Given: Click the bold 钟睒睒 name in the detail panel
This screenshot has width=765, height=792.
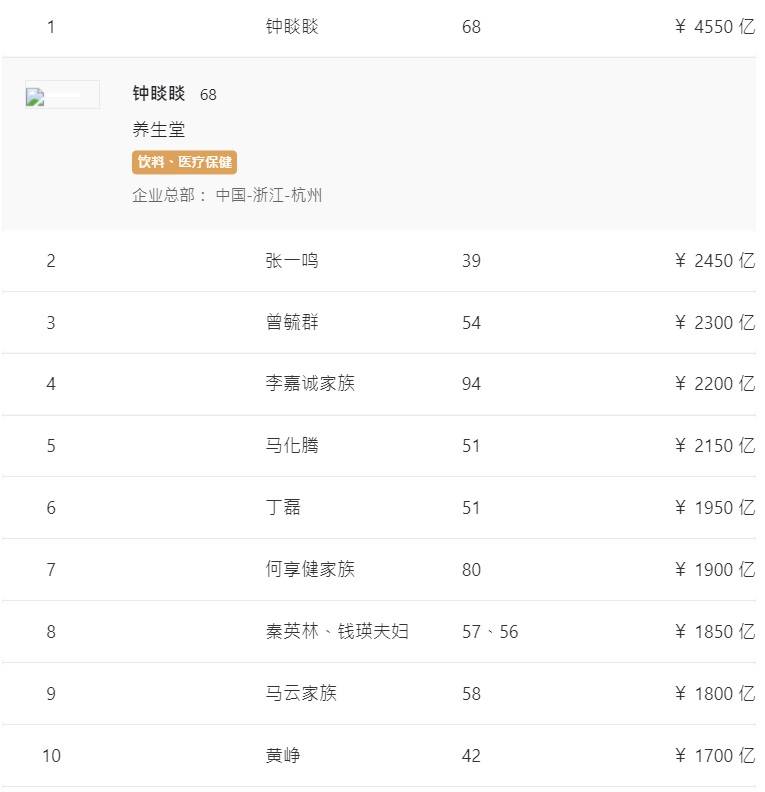Looking at the screenshot, I should pyautogui.click(x=159, y=94).
